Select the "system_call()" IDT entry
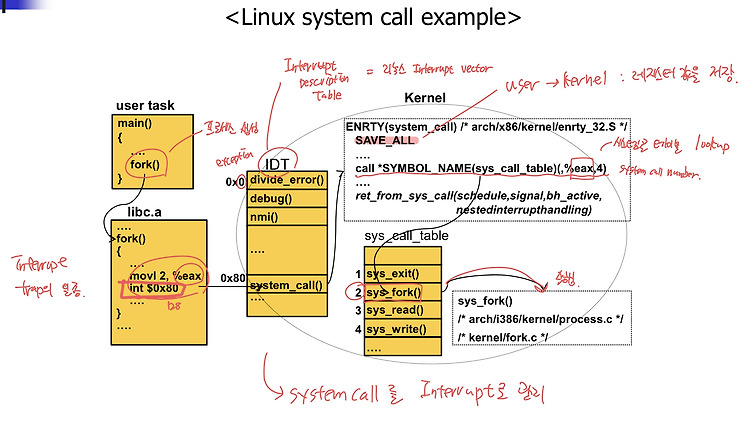750x422 pixels. coord(287,285)
